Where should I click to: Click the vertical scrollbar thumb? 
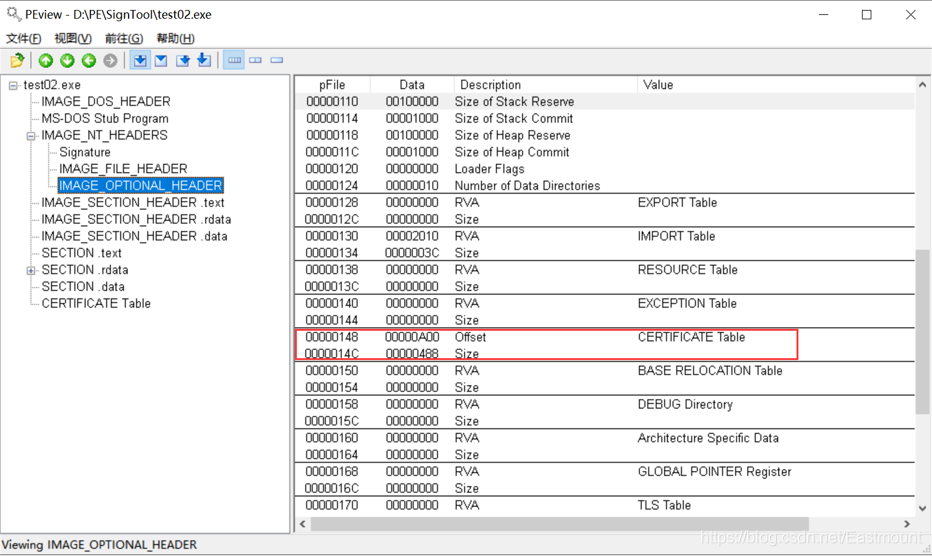(922, 332)
